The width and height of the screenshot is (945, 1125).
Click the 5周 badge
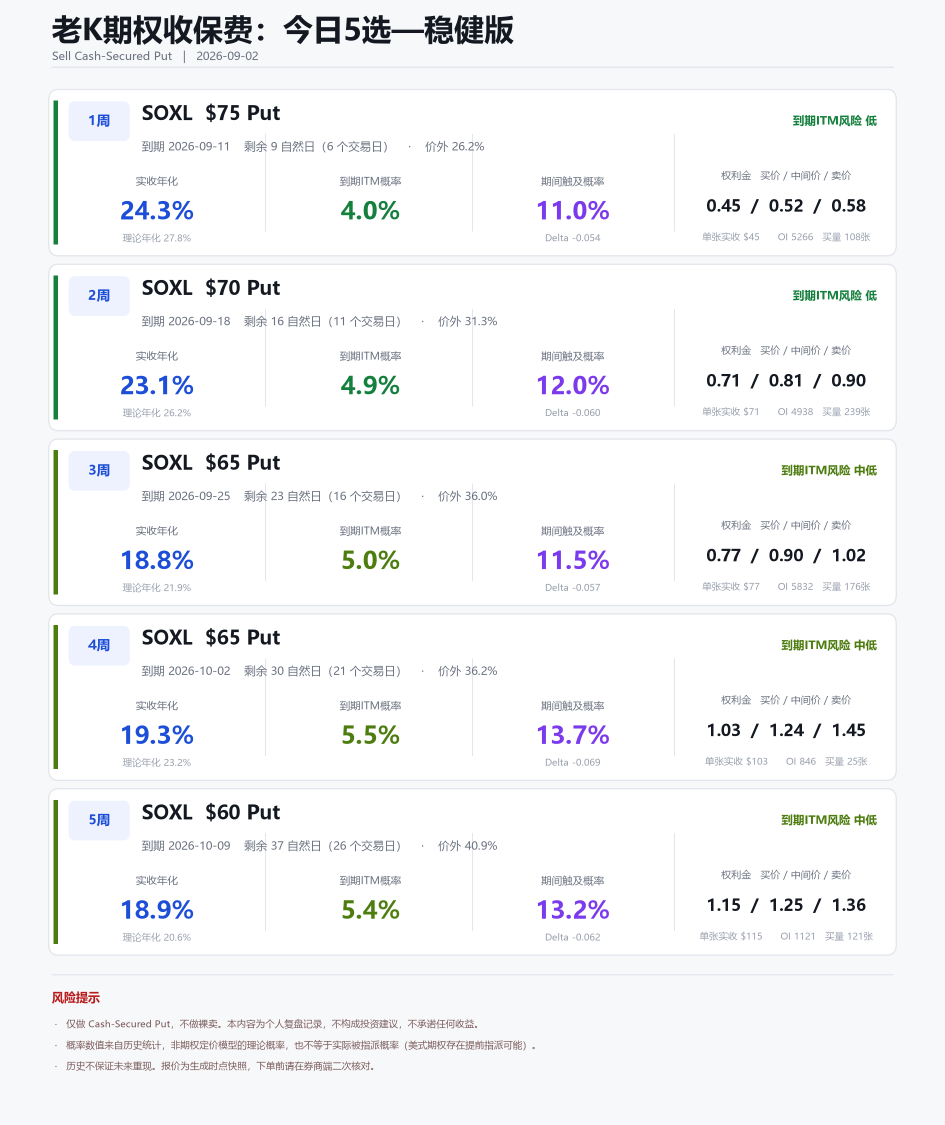(99, 820)
